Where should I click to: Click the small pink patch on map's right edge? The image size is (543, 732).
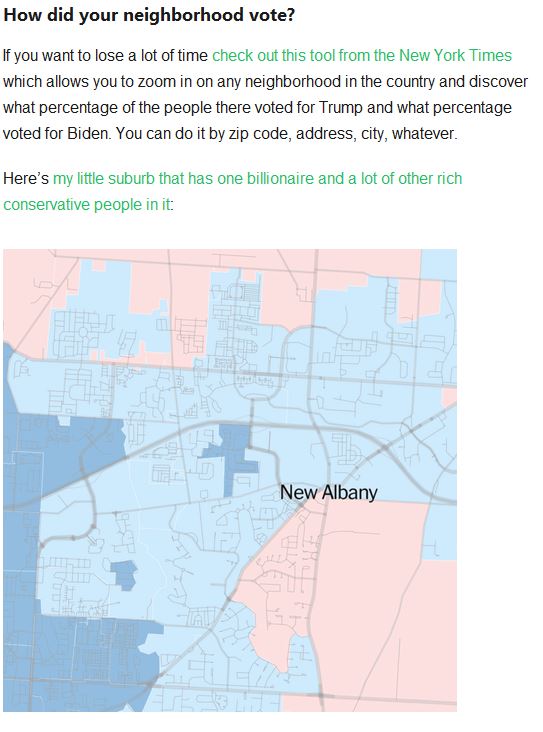450,397
